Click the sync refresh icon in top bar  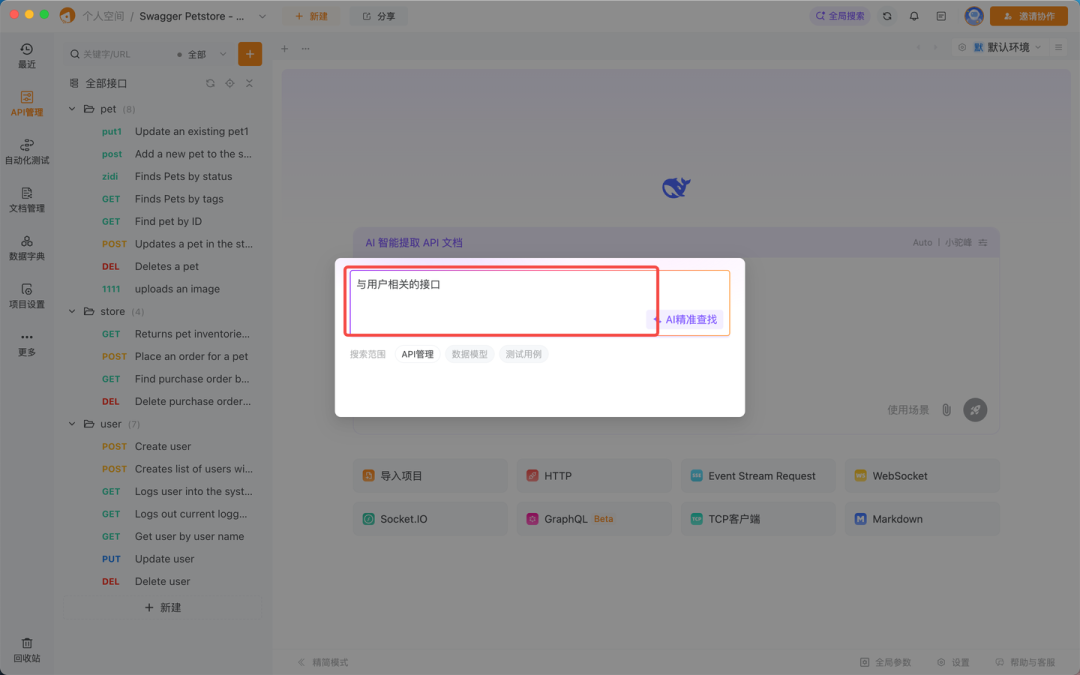[888, 16]
